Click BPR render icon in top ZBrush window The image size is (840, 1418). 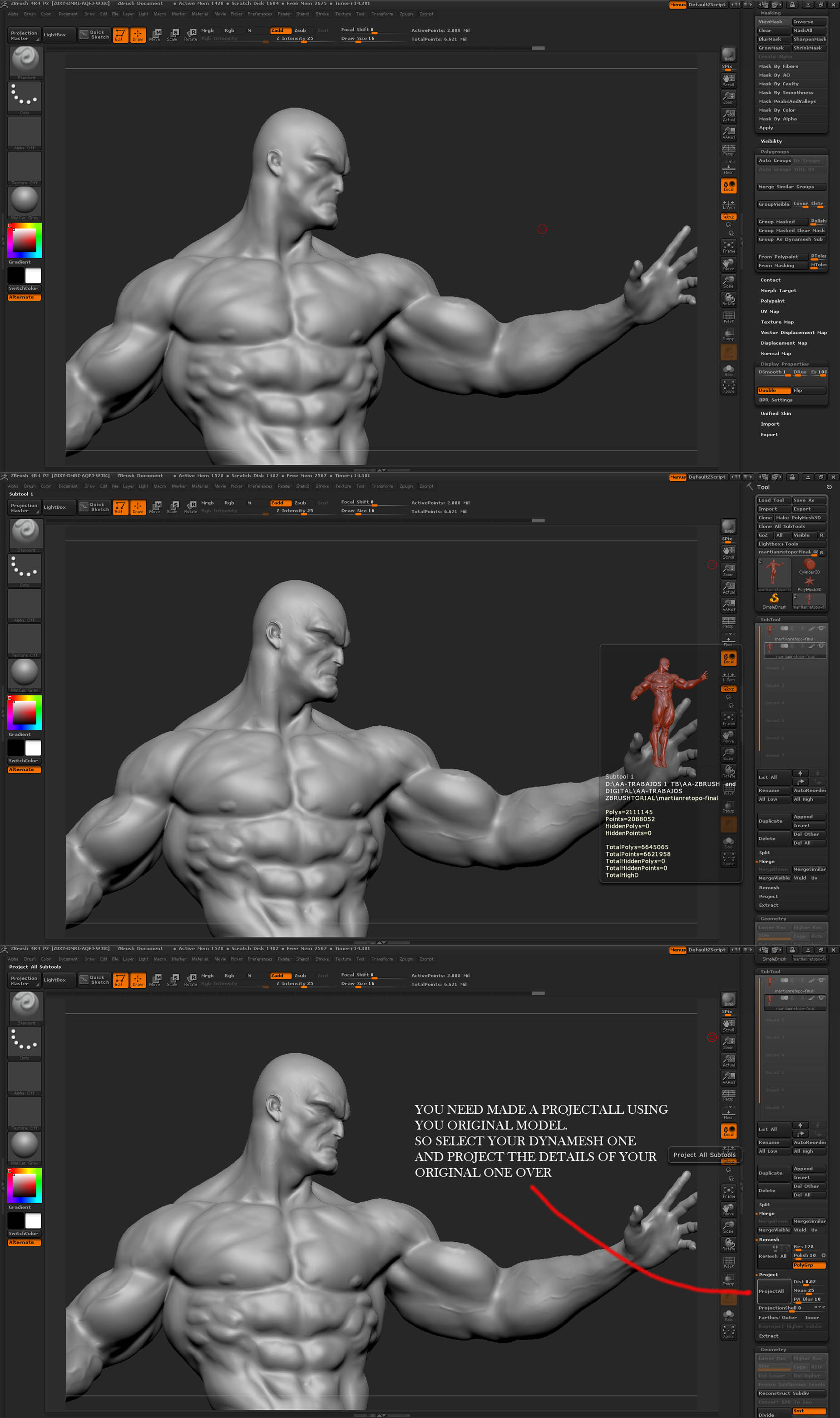(x=728, y=55)
